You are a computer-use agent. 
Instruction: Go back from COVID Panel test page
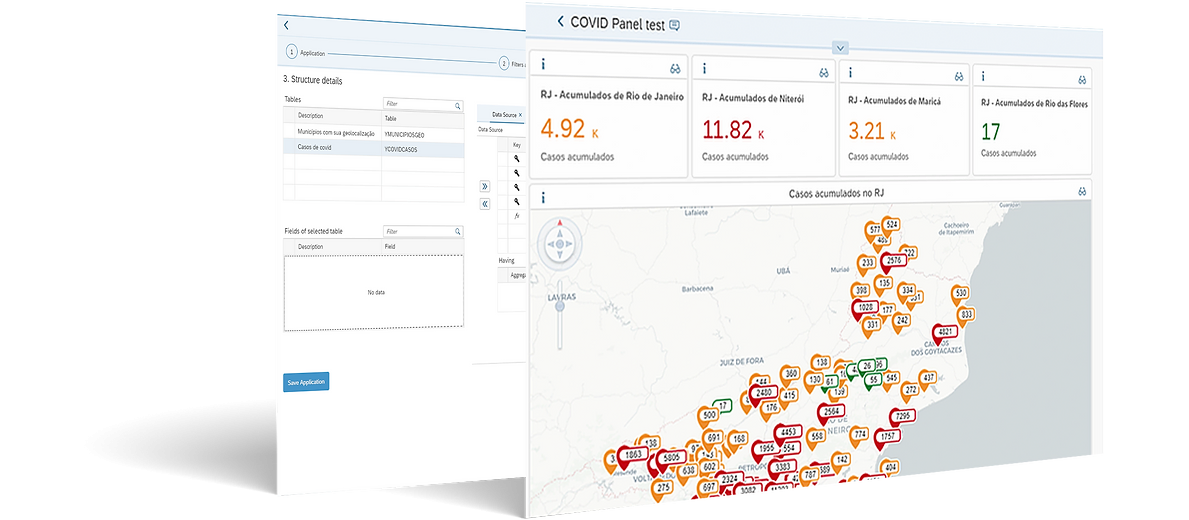561,22
